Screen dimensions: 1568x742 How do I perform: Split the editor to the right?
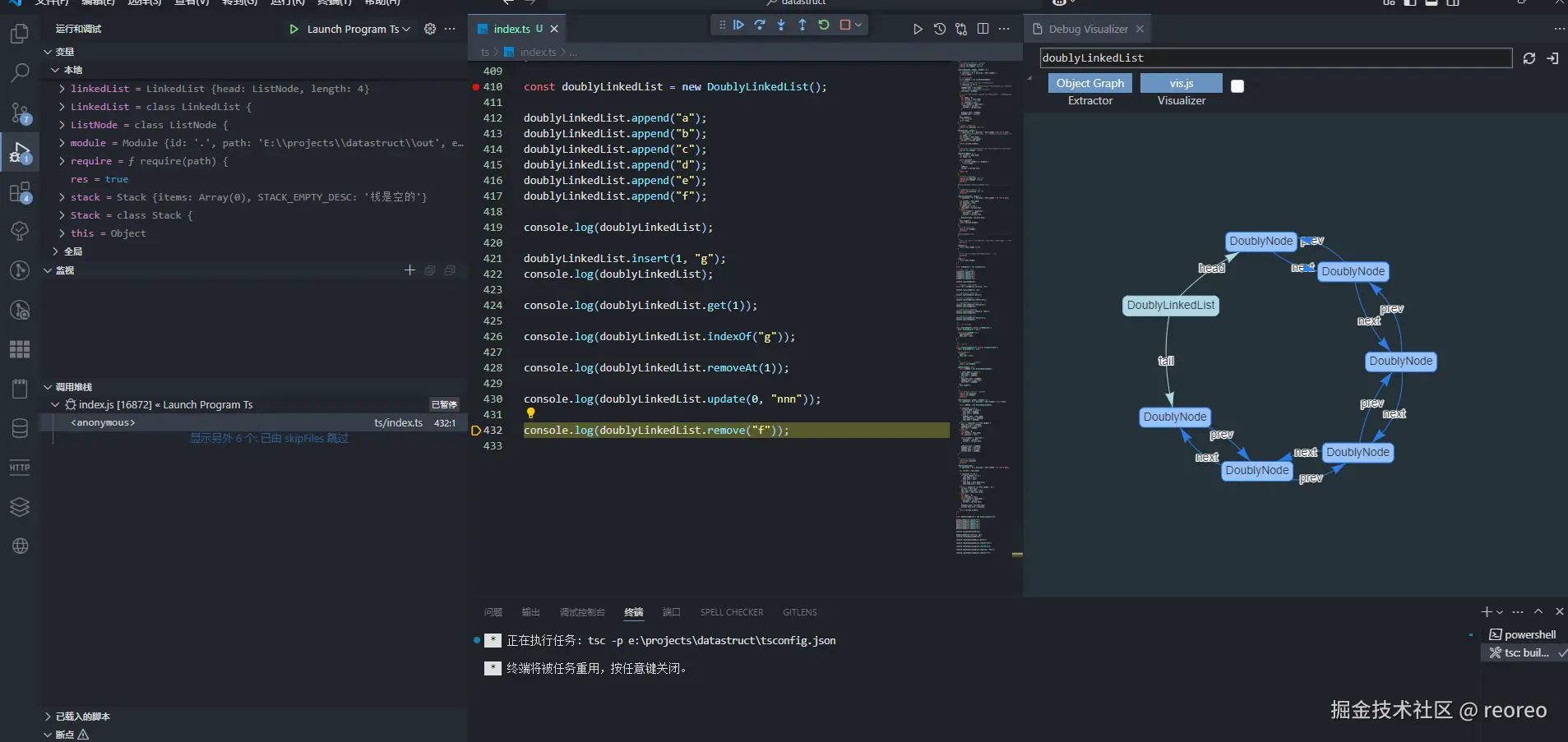coord(983,29)
